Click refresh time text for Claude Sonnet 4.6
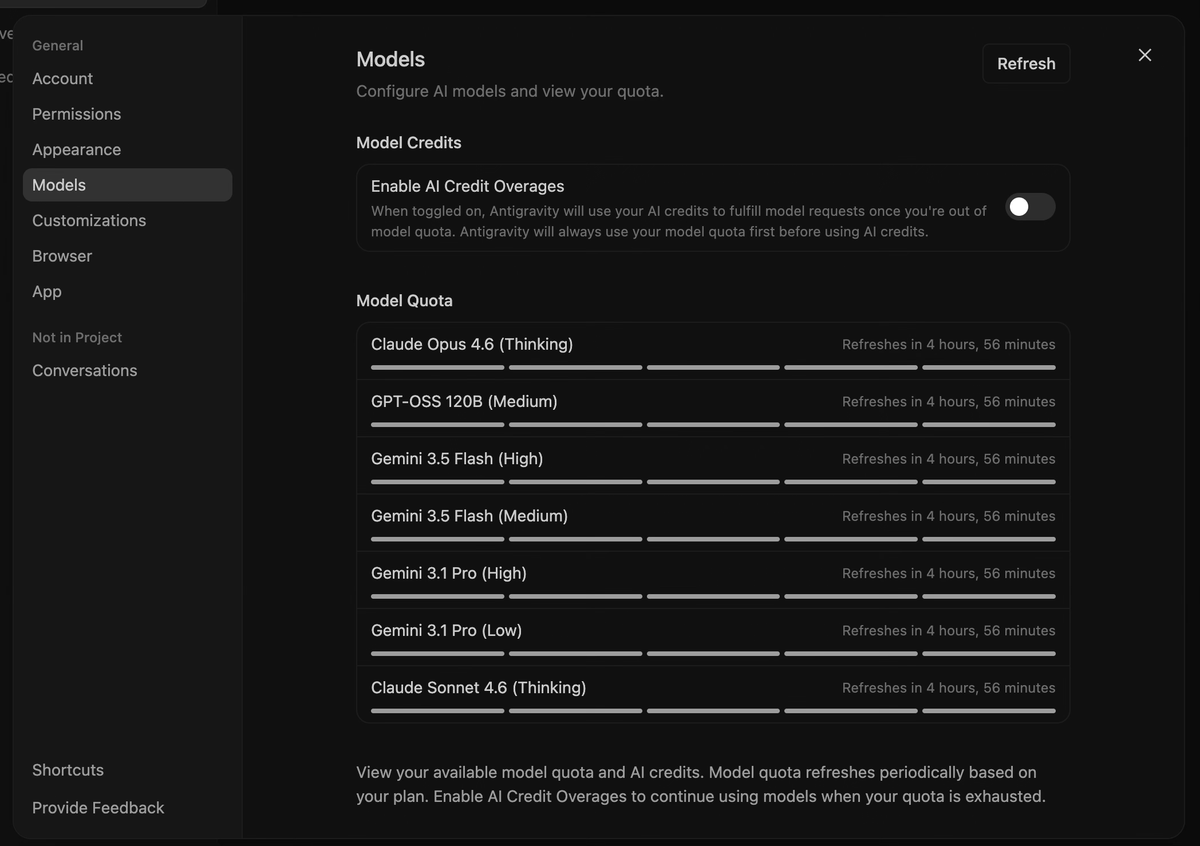This screenshot has height=846, width=1200. [x=948, y=688]
